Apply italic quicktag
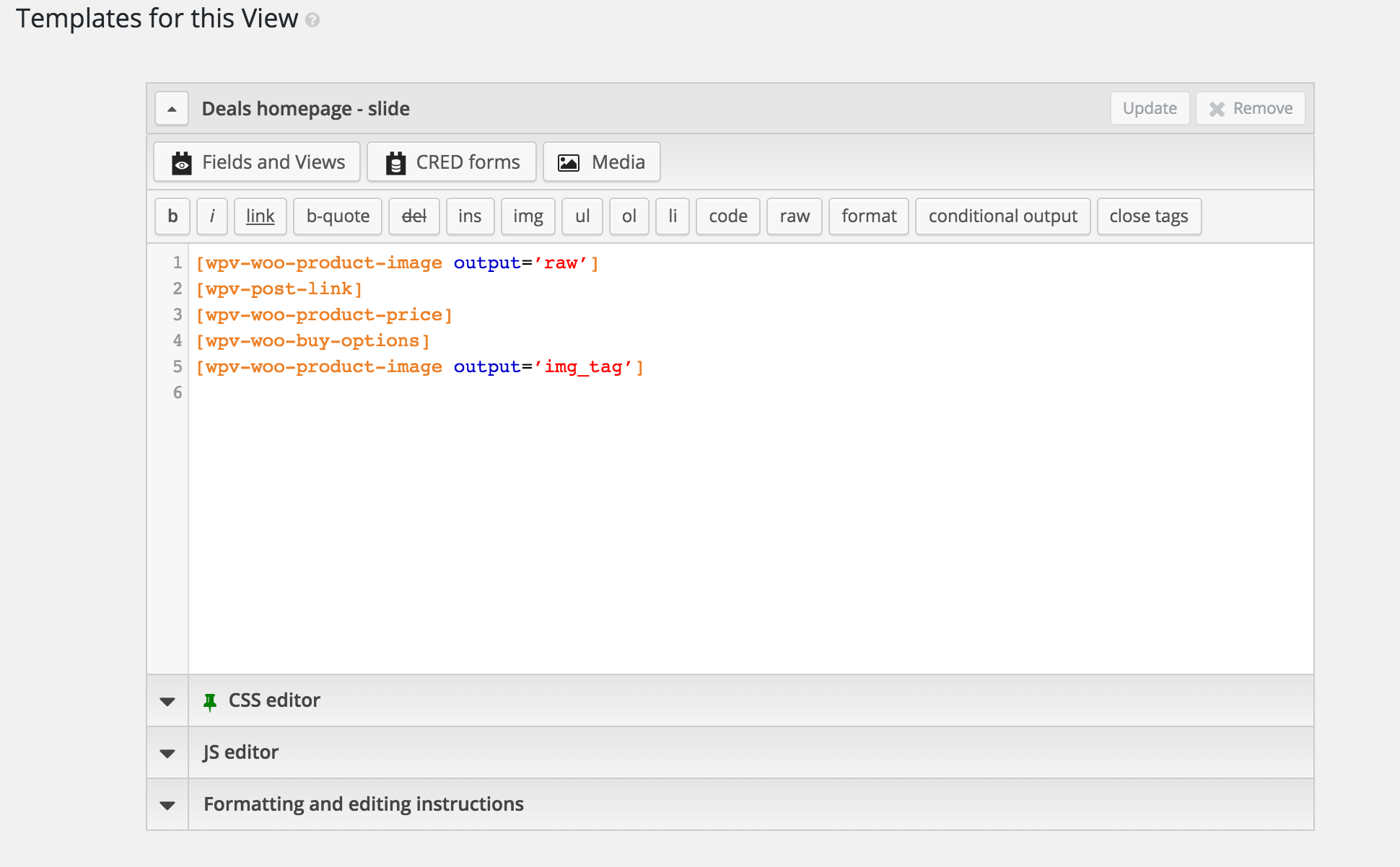The height and width of the screenshot is (867, 1400). tap(212, 216)
